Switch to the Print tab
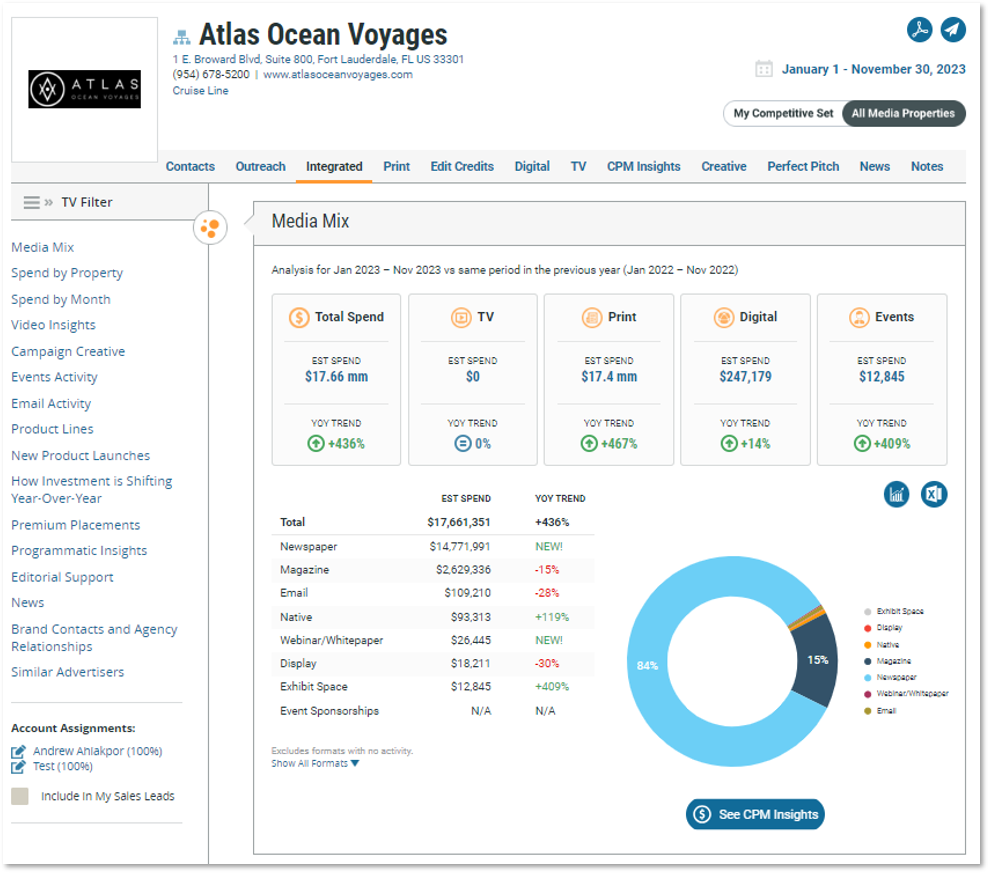The width and height of the screenshot is (989, 873). click(397, 167)
